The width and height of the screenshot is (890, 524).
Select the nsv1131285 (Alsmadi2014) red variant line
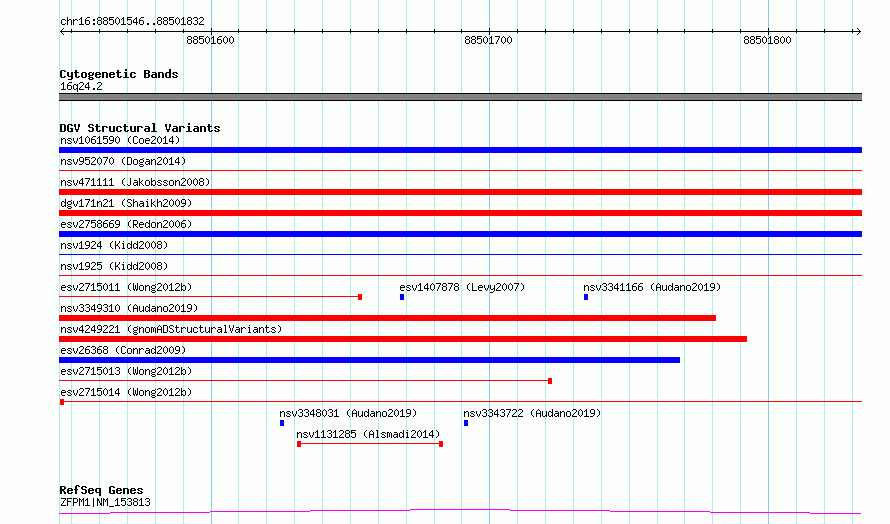370,444
